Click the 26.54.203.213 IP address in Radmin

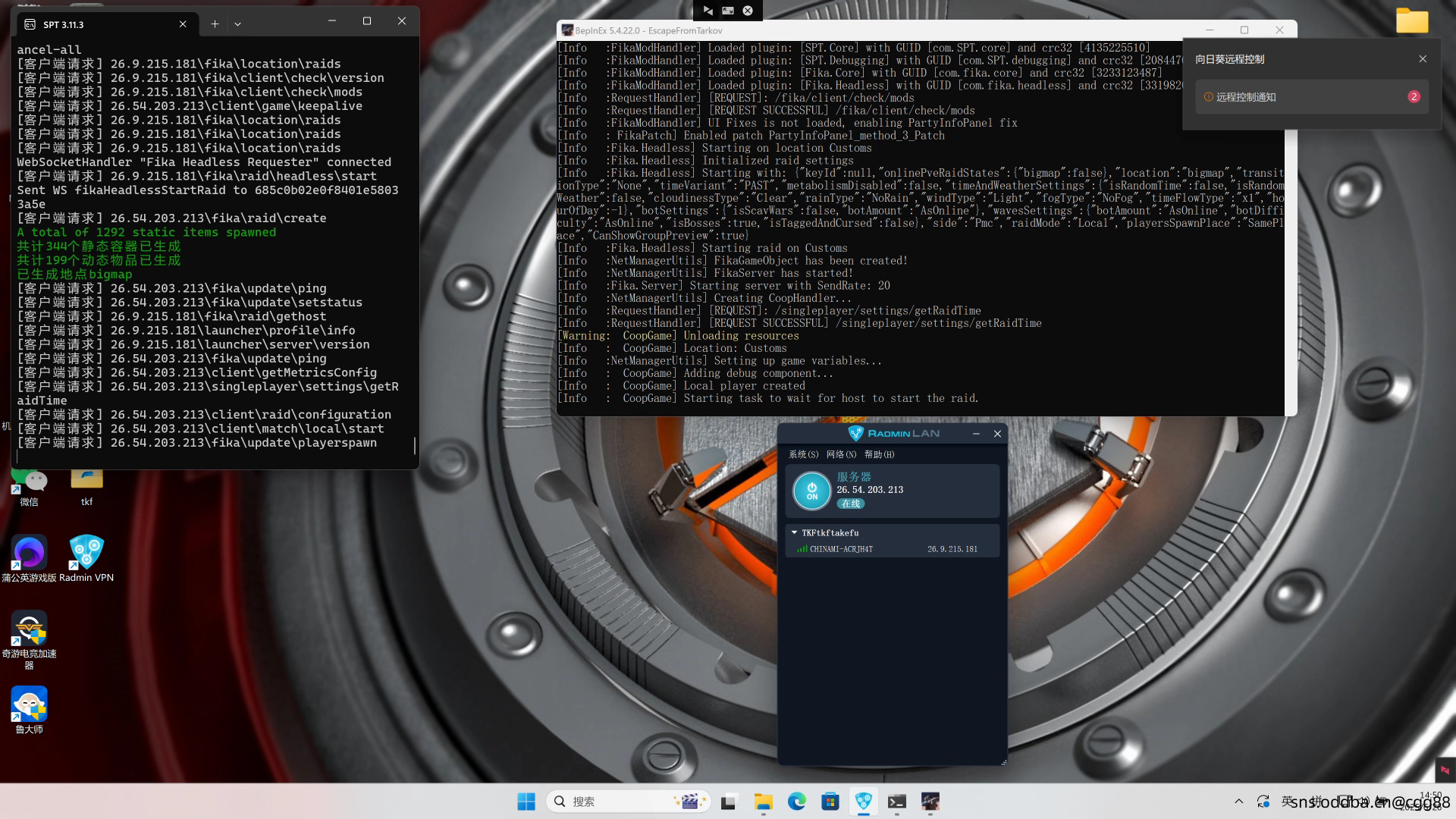(x=870, y=490)
